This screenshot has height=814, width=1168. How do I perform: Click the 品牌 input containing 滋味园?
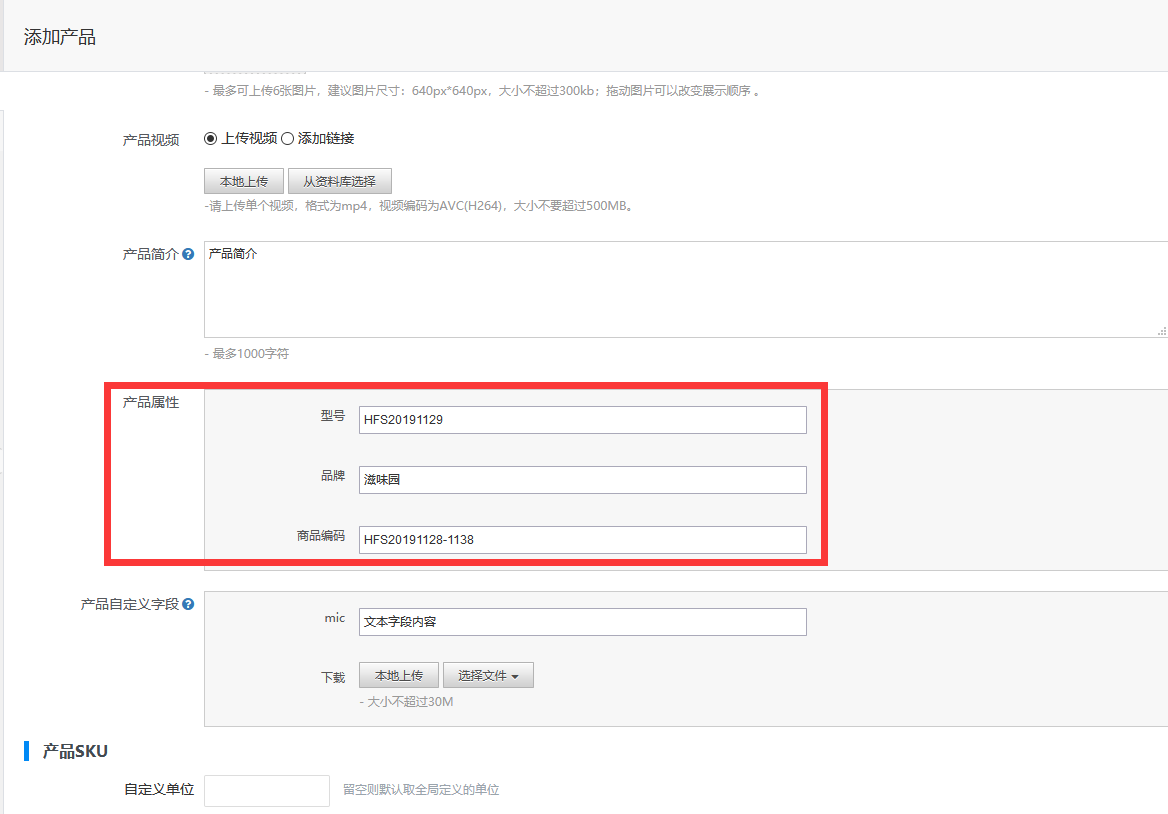pos(582,480)
